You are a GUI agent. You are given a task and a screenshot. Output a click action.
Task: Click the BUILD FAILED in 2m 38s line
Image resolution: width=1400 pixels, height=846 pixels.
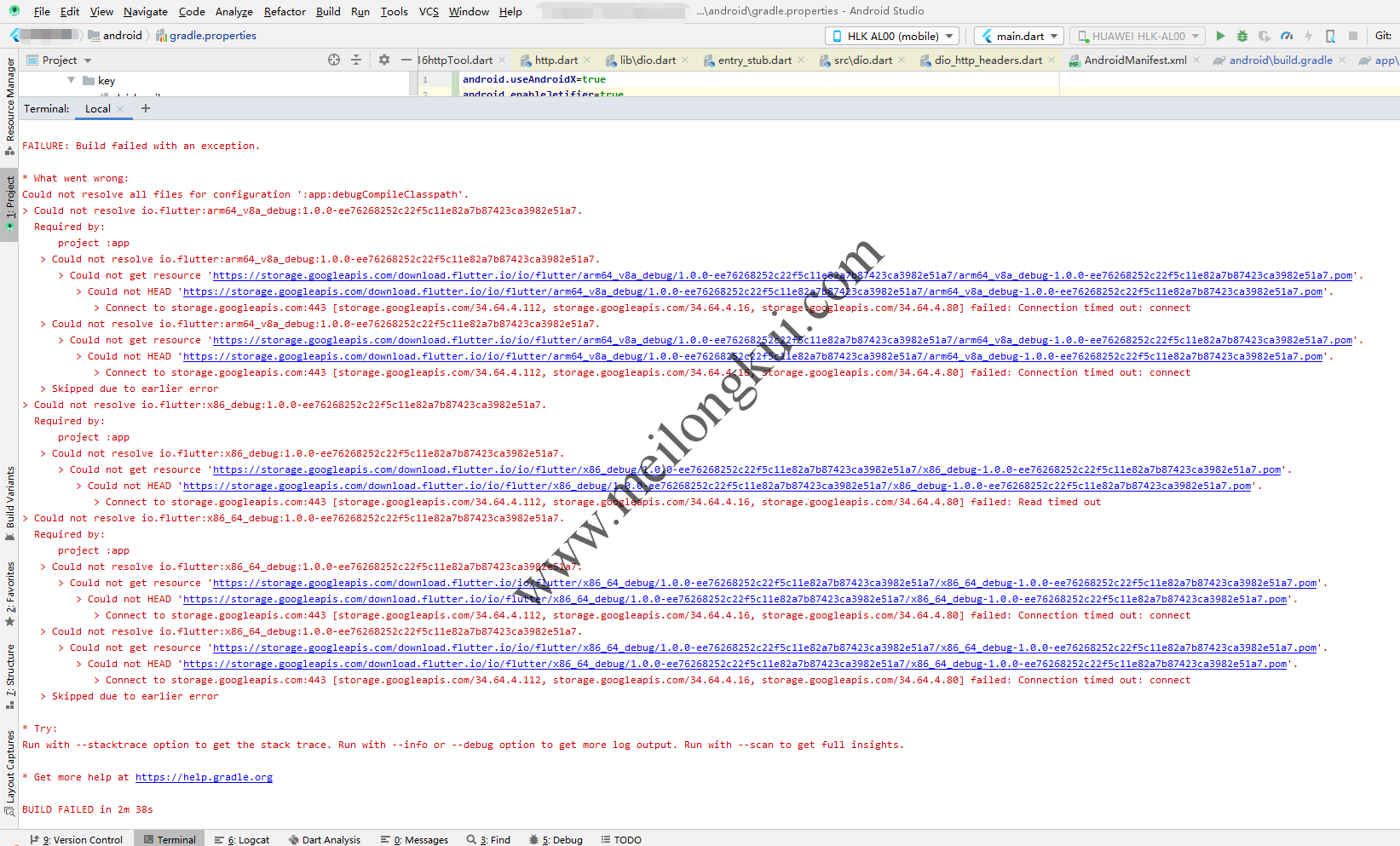pyautogui.click(x=88, y=809)
